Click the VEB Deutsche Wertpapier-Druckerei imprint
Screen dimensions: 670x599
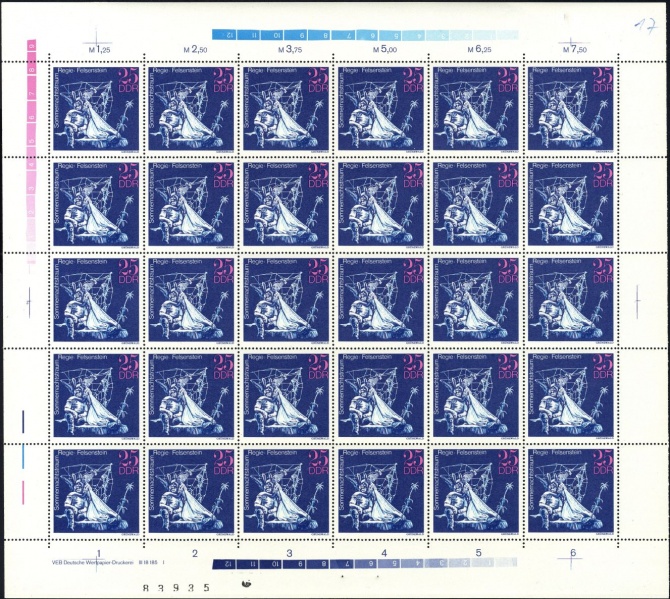[108, 563]
